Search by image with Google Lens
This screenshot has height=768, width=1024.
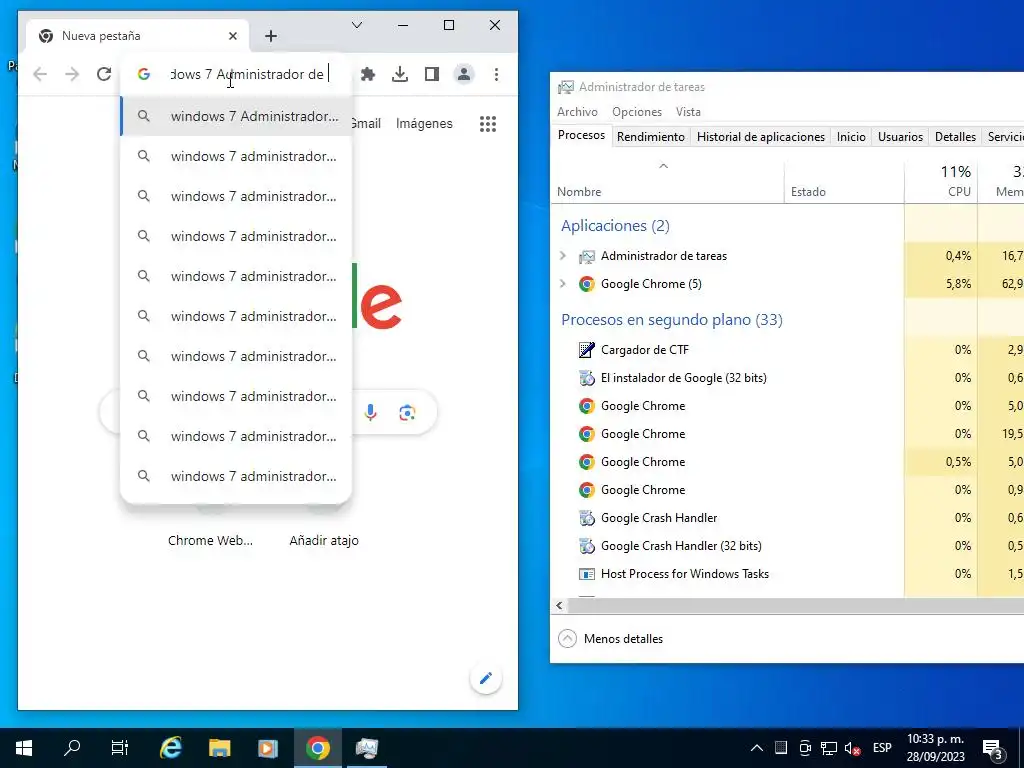point(407,413)
